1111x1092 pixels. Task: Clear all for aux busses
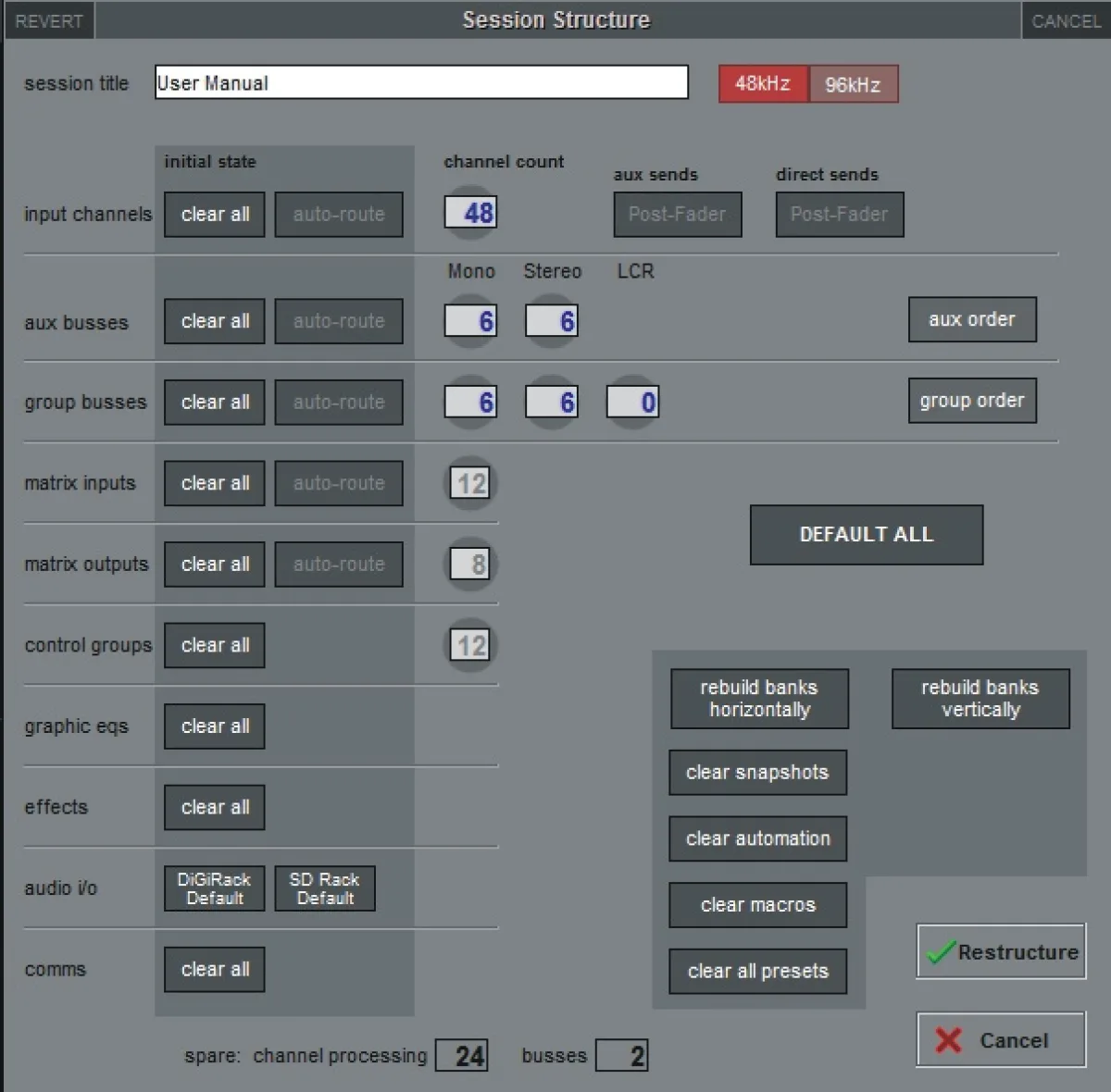pyautogui.click(x=215, y=321)
